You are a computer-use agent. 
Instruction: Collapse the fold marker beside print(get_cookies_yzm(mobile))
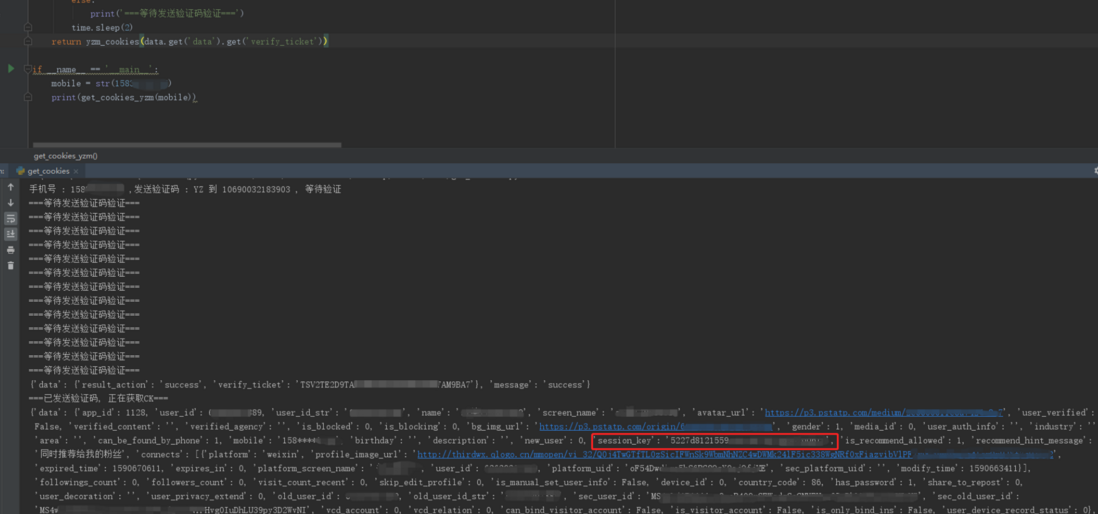pos(27,97)
